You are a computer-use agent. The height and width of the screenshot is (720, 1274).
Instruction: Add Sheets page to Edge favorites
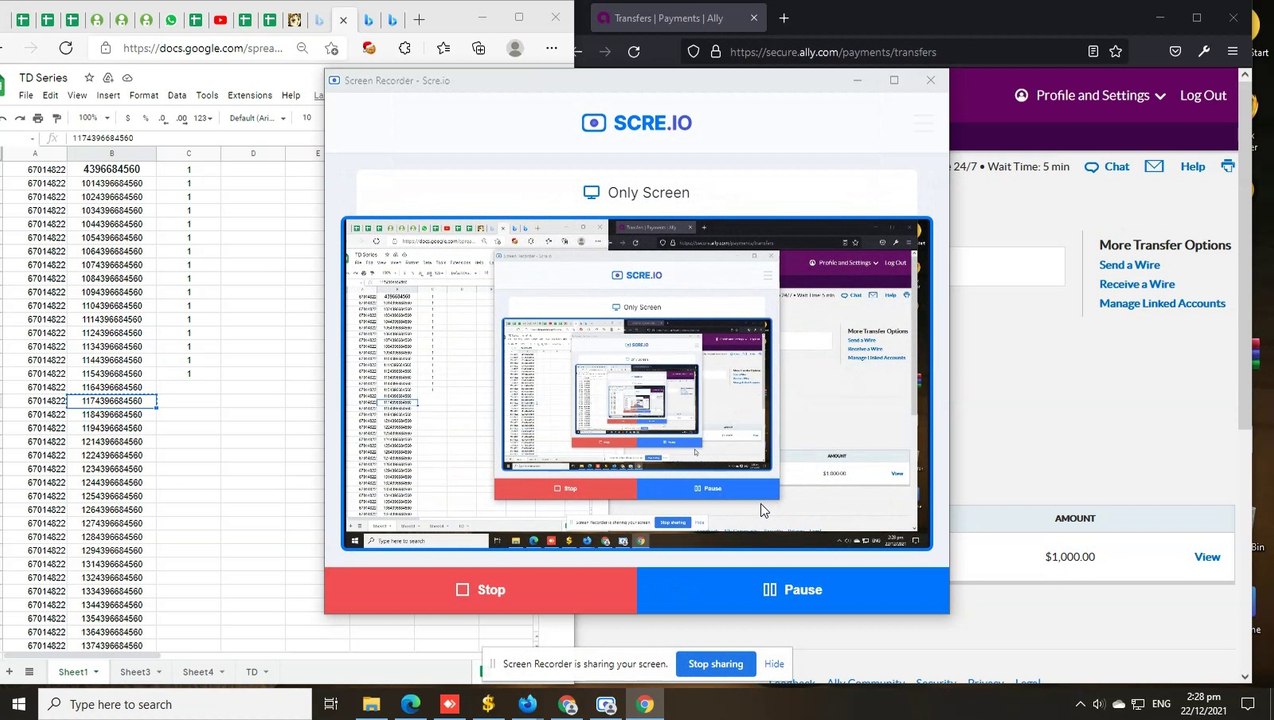[332, 48]
